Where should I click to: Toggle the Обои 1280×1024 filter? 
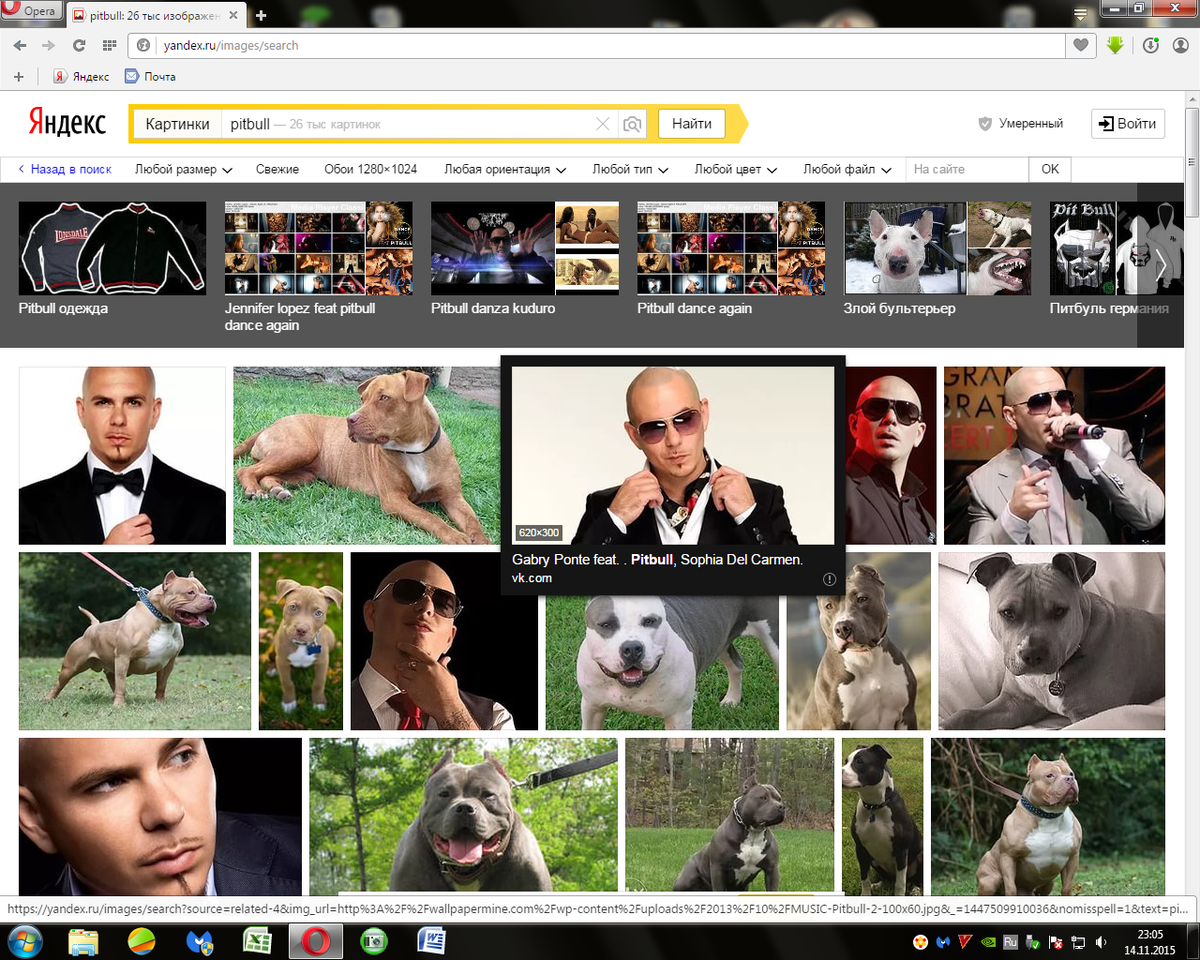tap(371, 169)
